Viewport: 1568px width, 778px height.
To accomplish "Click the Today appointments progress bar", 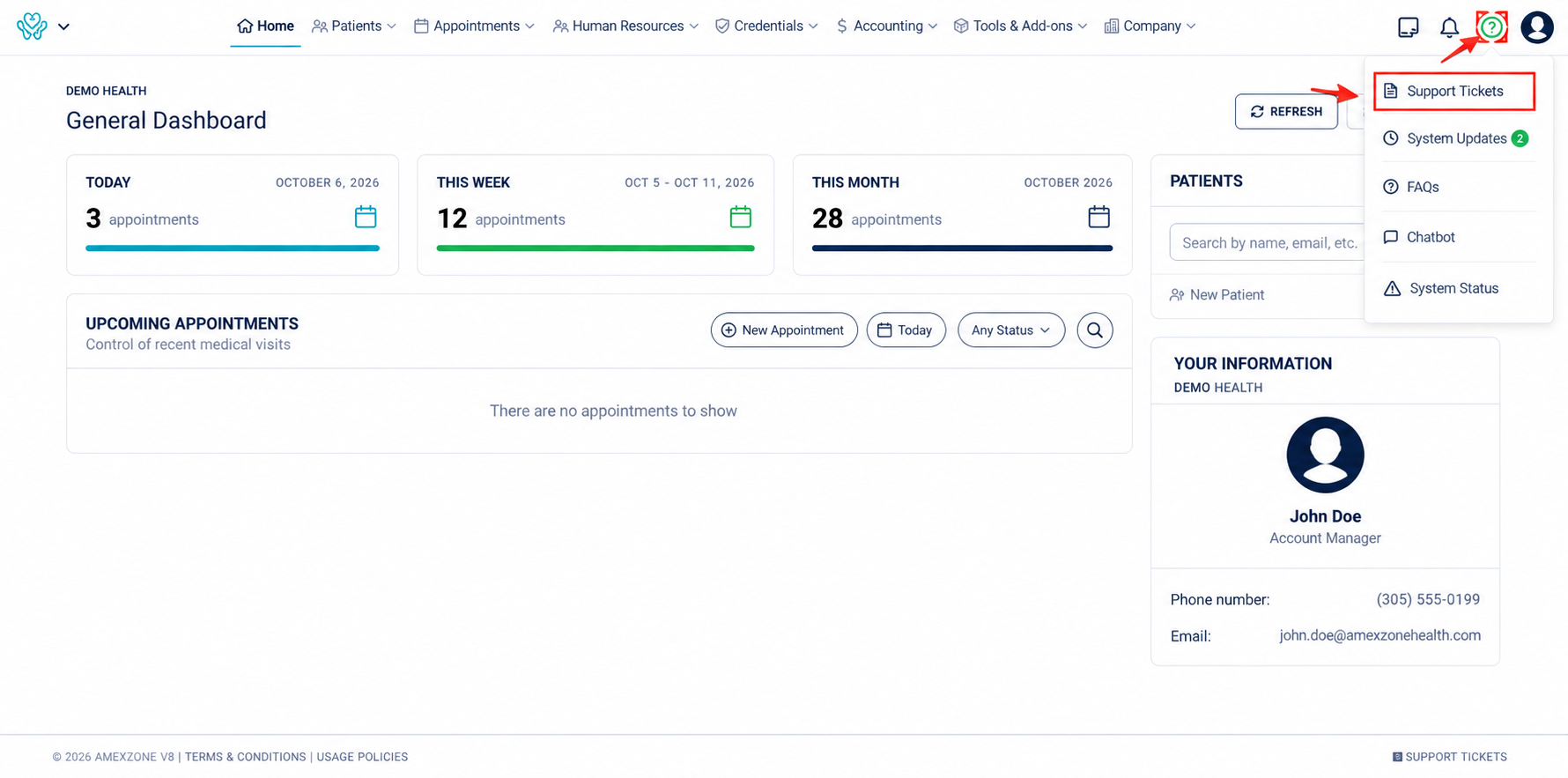I will tap(233, 248).
